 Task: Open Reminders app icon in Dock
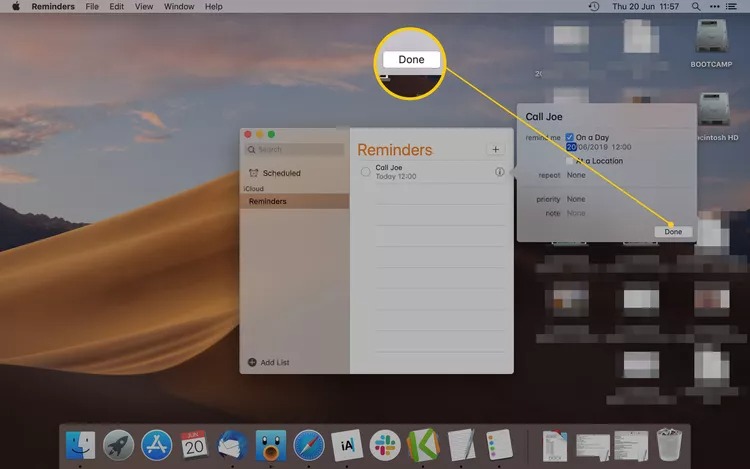point(499,445)
